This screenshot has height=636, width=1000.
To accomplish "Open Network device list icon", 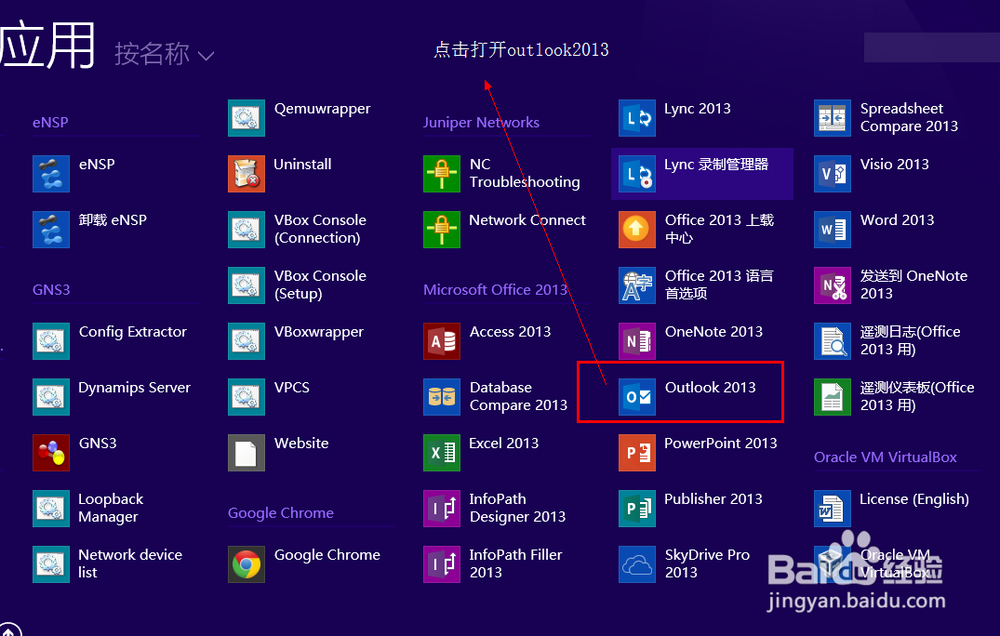I will pos(51,565).
